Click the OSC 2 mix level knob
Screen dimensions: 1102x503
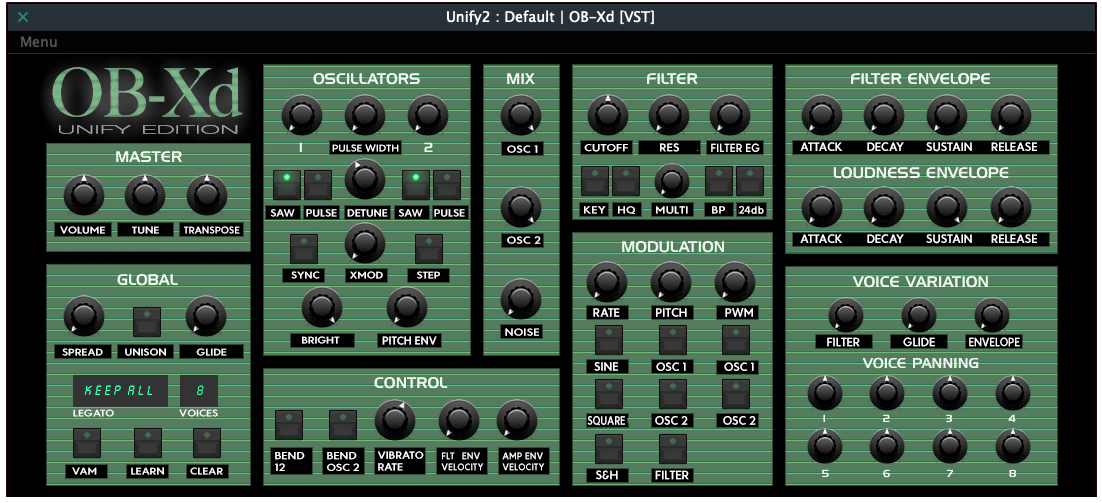[521, 208]
